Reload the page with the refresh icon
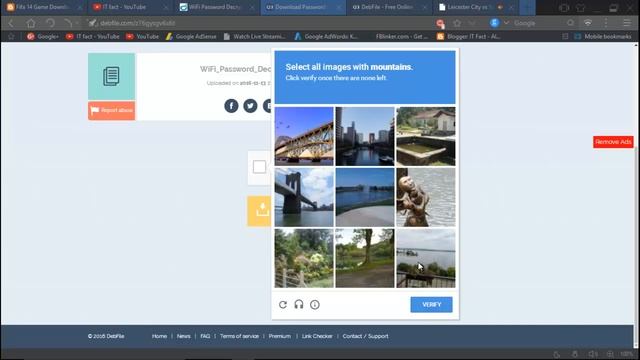This screenshot has width=640, height=360. [x=50, y=23]
